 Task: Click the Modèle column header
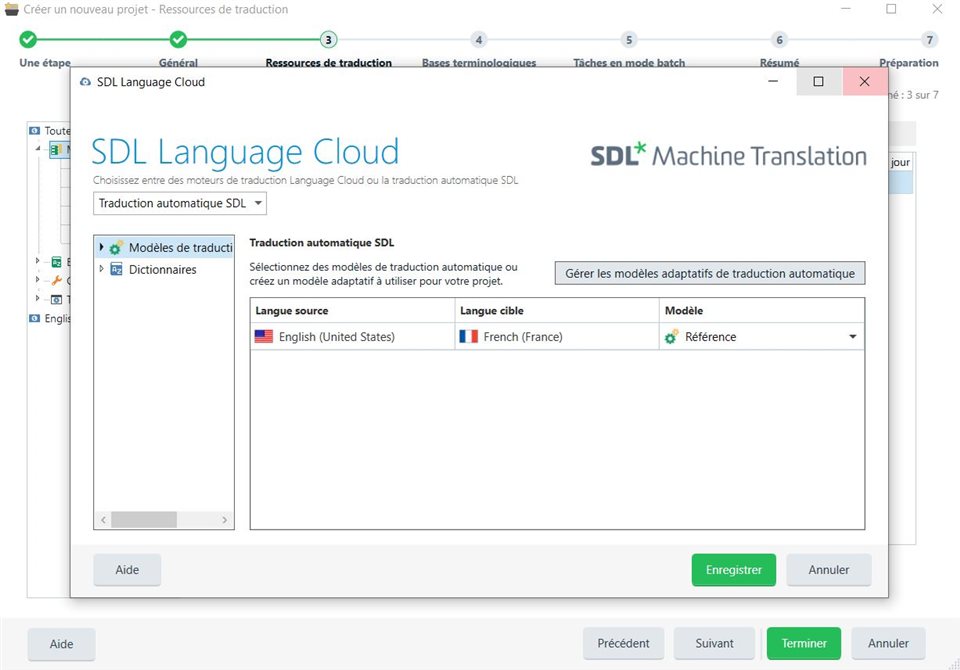762,311
